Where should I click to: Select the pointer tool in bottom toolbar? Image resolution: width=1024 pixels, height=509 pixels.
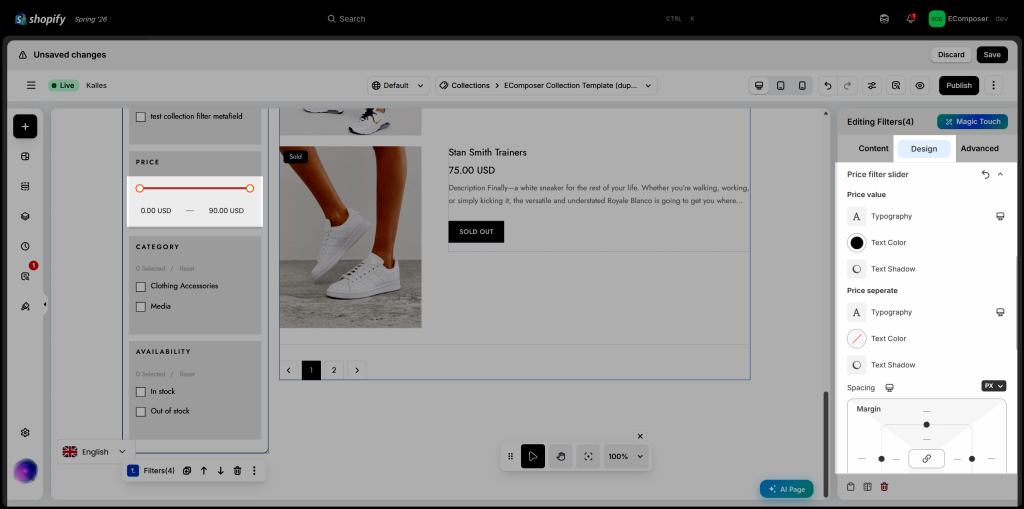tap(533, 456)
